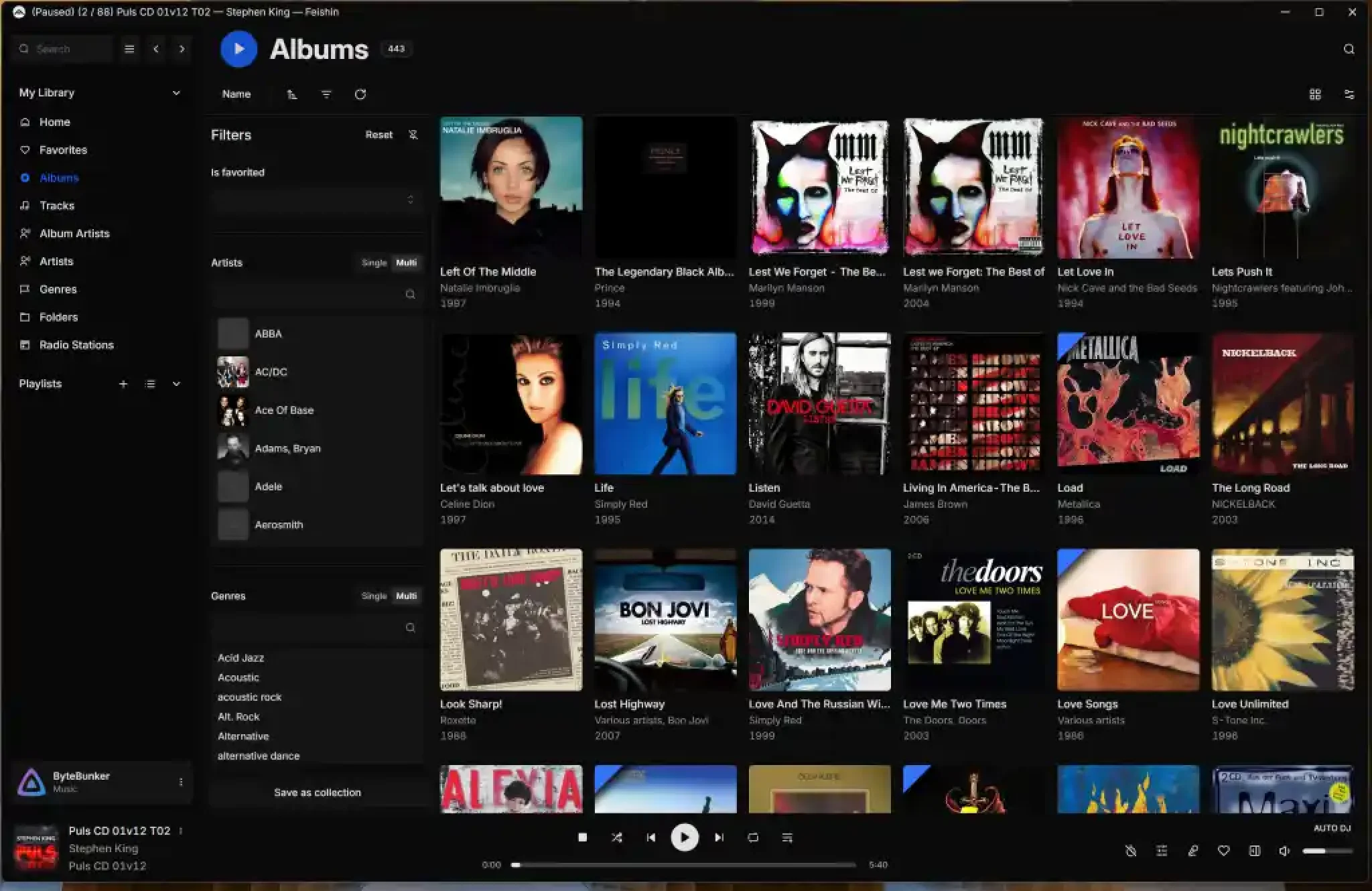Image resolution: width=1372 pixels, height=891 pixels.
Task: Select Single mode for the Artists filter
Action: pyautogui.click(x=374, y=263)
